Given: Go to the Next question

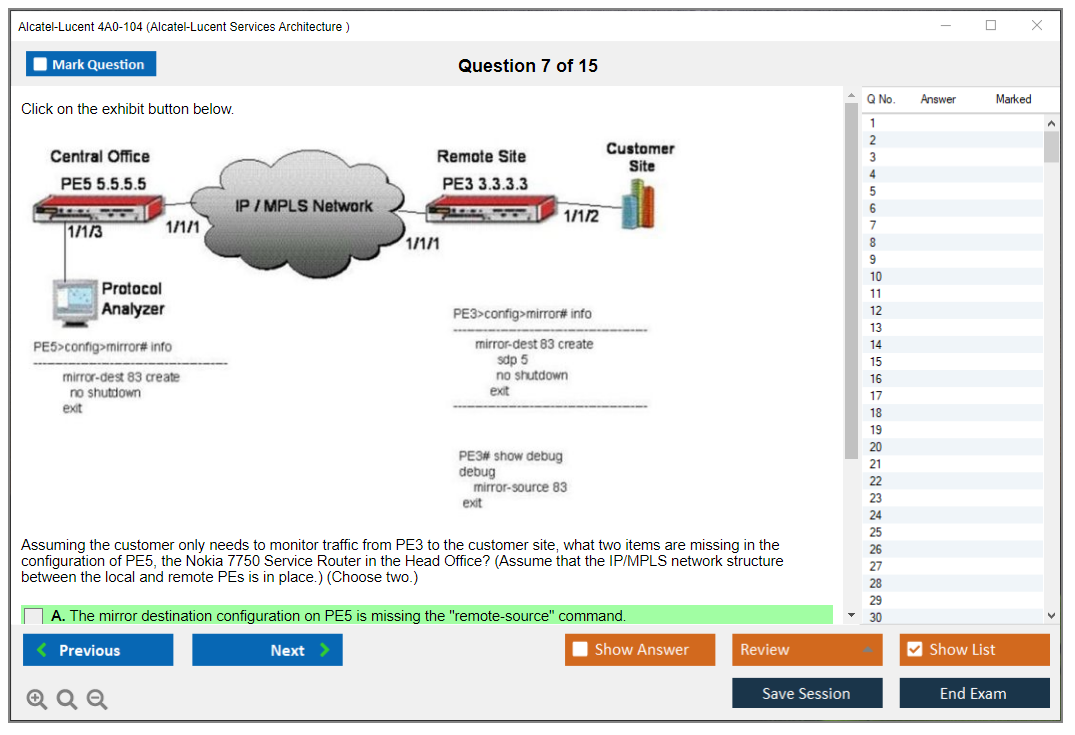Looking at the screenshot, I should tap(267, 650).
